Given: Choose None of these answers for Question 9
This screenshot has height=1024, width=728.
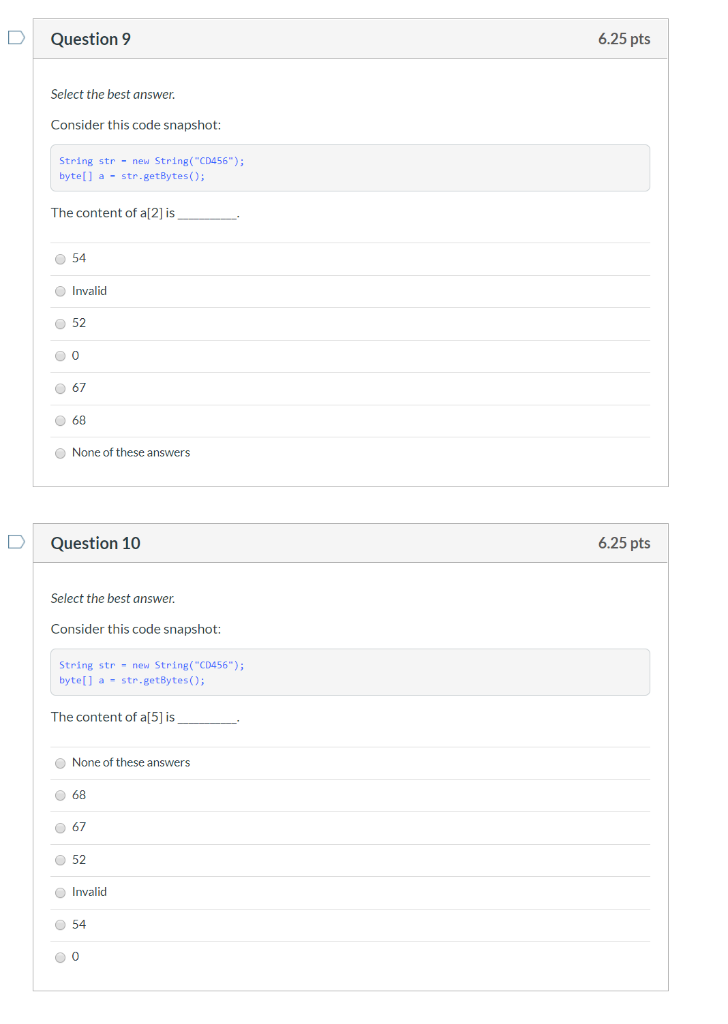Looking at the screenshot, I should [x=60, y=453].
